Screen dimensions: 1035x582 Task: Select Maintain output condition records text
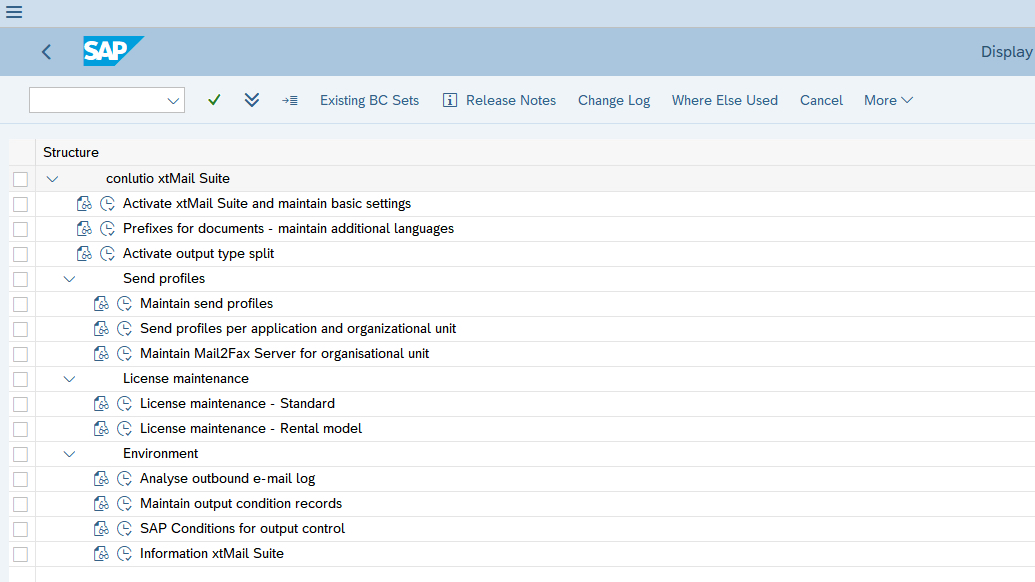[x=241, y=503]
